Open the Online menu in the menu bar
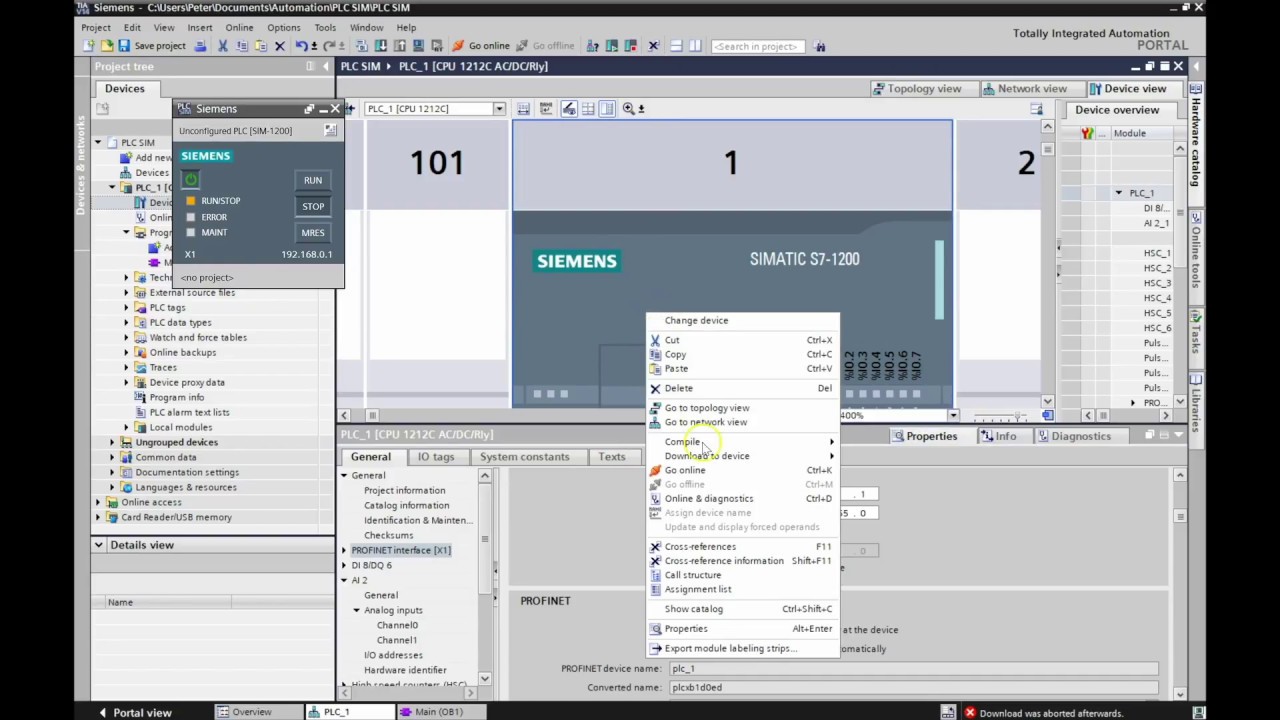Screen dimensions: 1280x720 pos(239,28)
